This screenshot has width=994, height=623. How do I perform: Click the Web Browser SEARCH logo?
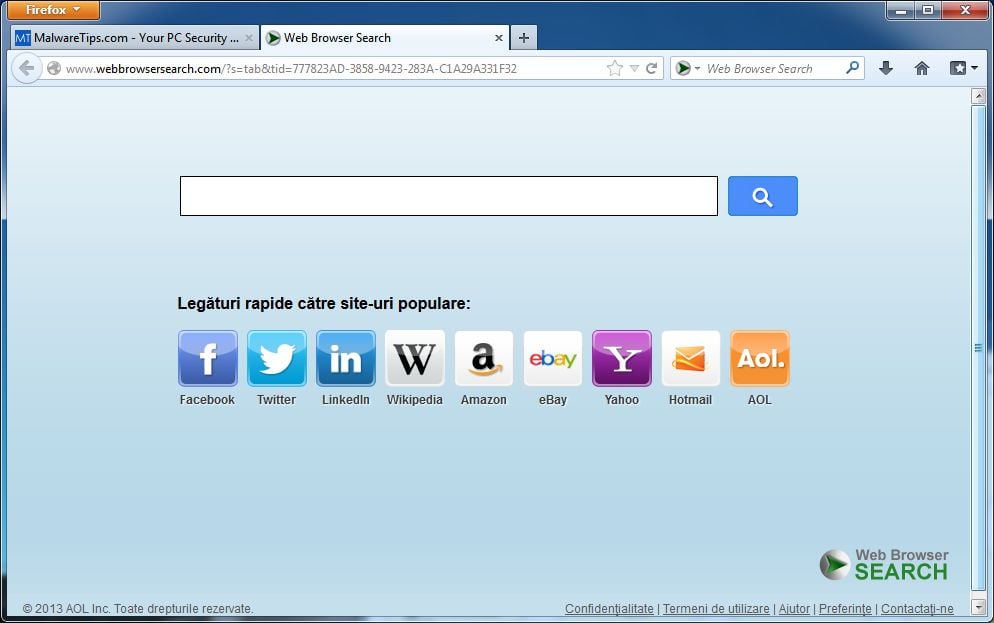pos(884,565)
